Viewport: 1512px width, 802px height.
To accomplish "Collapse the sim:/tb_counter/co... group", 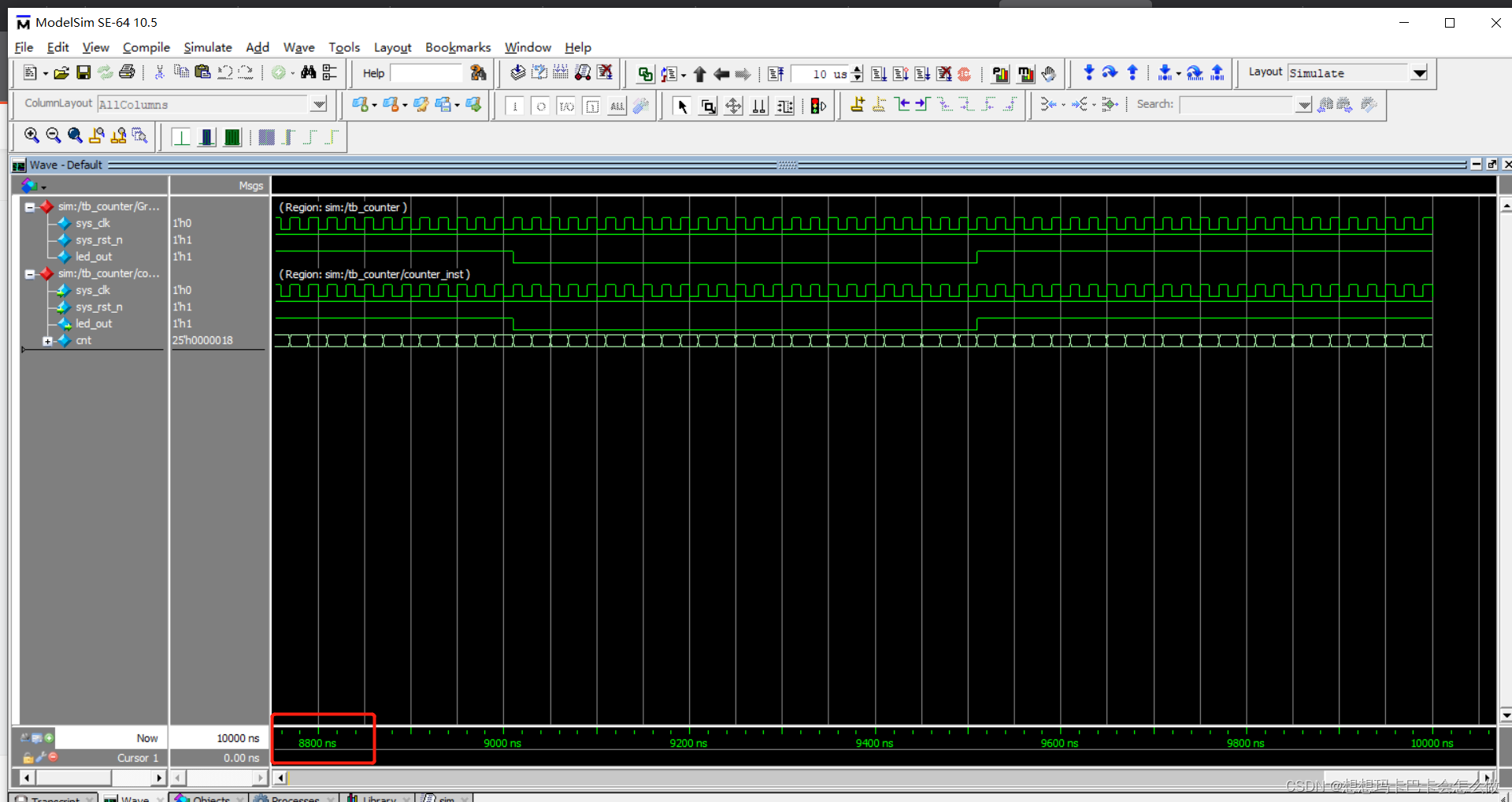I will (29, 274).
